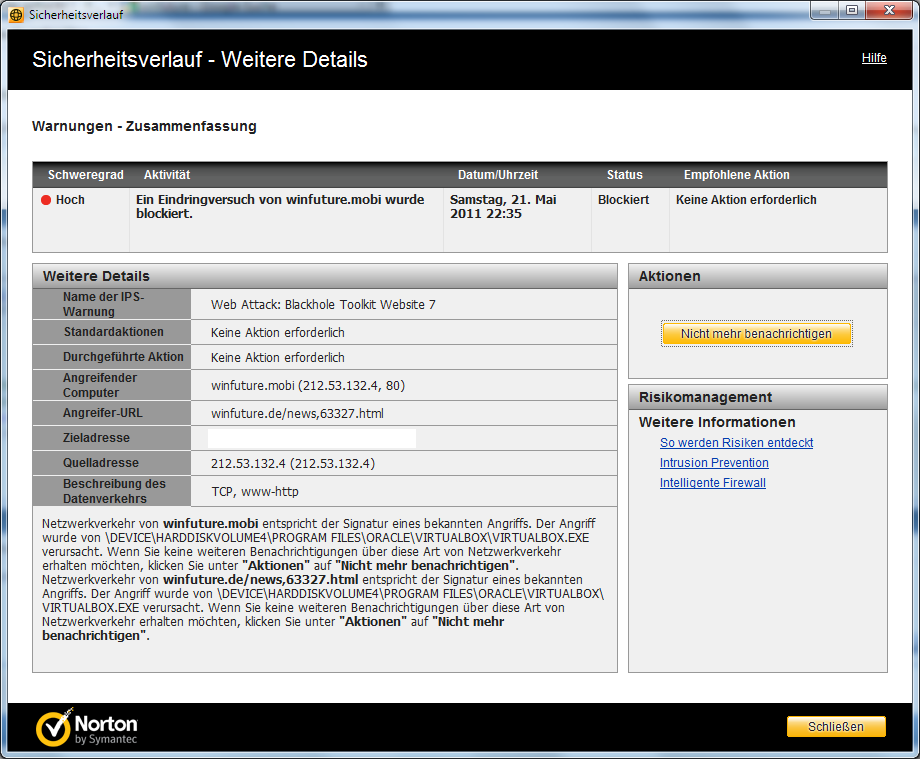Click Keine Aktion erforderlich in Empfohlene Aktion column
This screenshot has height=759, width=920.
746,200
